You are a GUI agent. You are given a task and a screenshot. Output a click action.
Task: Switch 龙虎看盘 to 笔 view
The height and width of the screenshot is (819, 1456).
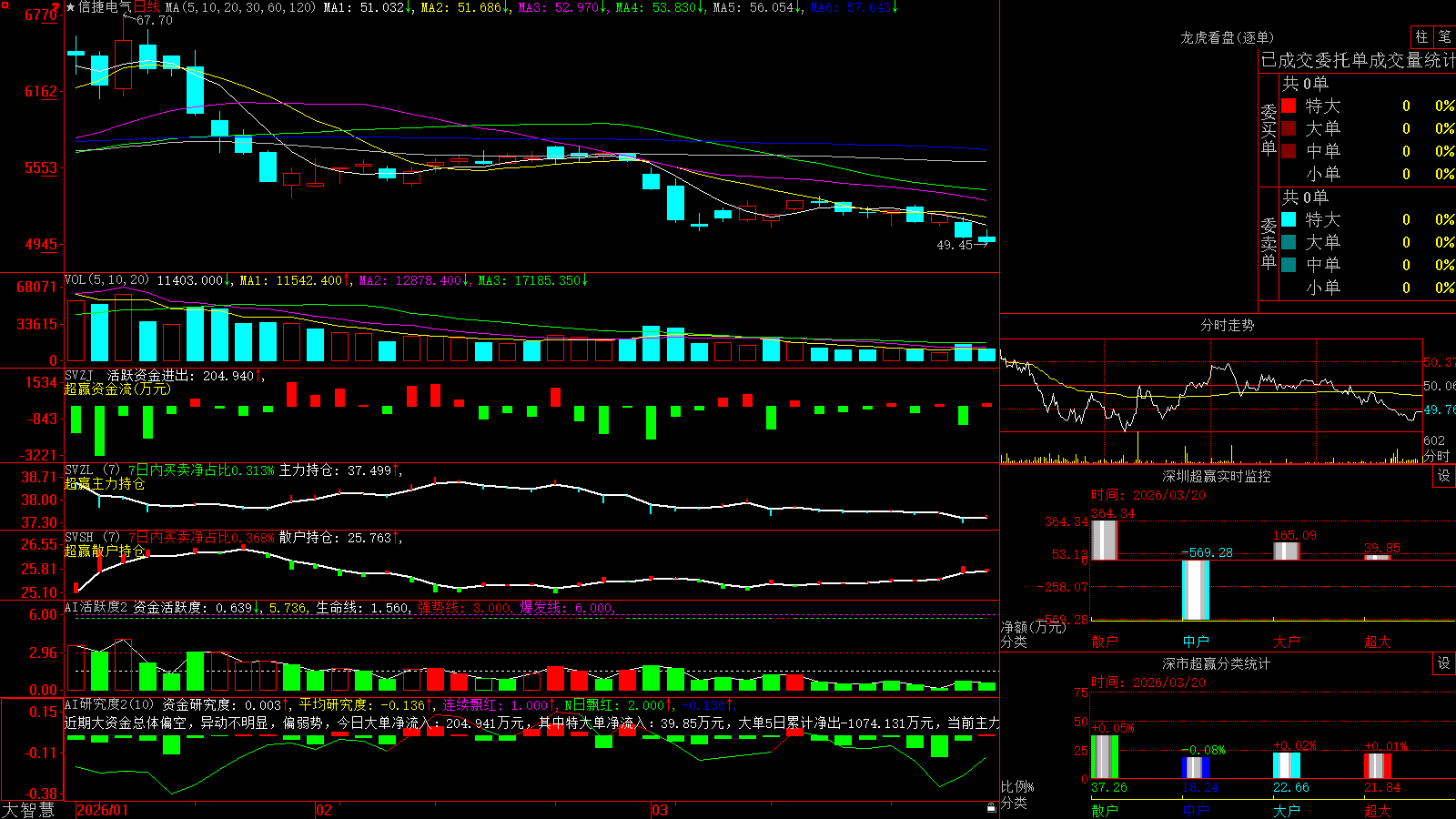click(1444, 36)
